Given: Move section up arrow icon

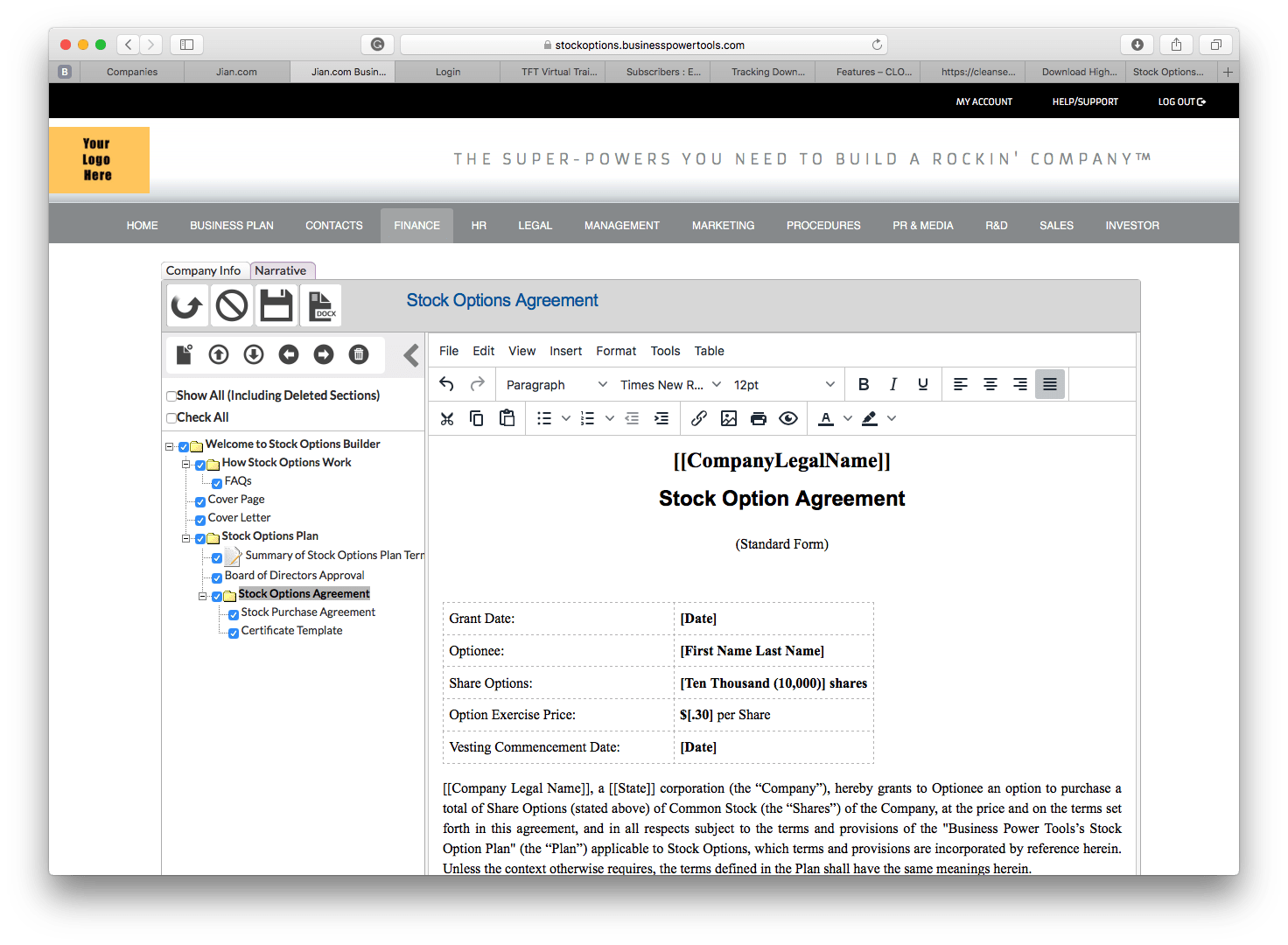Looking at the screenshot, I should coord(219,354).
